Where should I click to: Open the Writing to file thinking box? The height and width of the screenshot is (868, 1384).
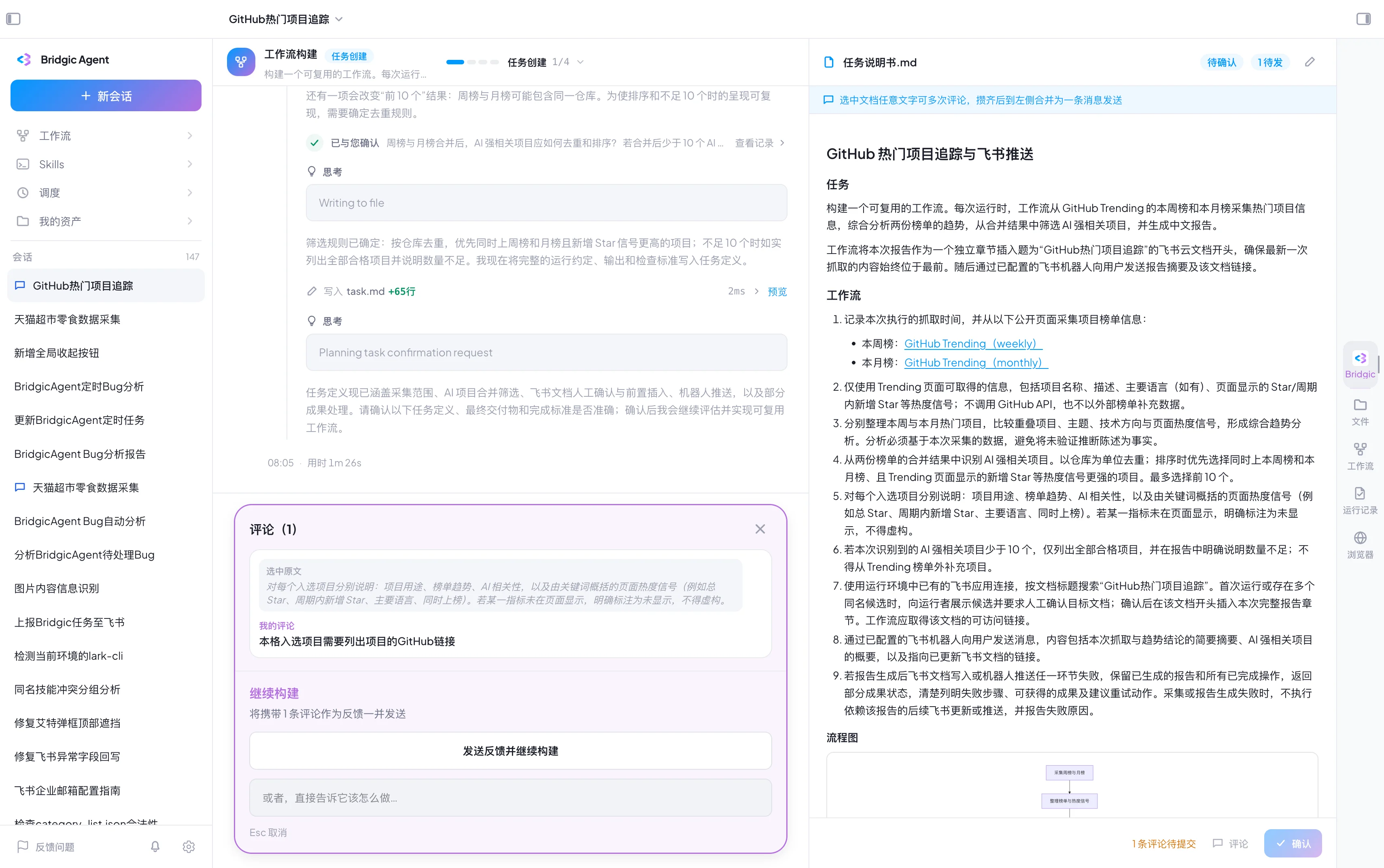(546, 203)
